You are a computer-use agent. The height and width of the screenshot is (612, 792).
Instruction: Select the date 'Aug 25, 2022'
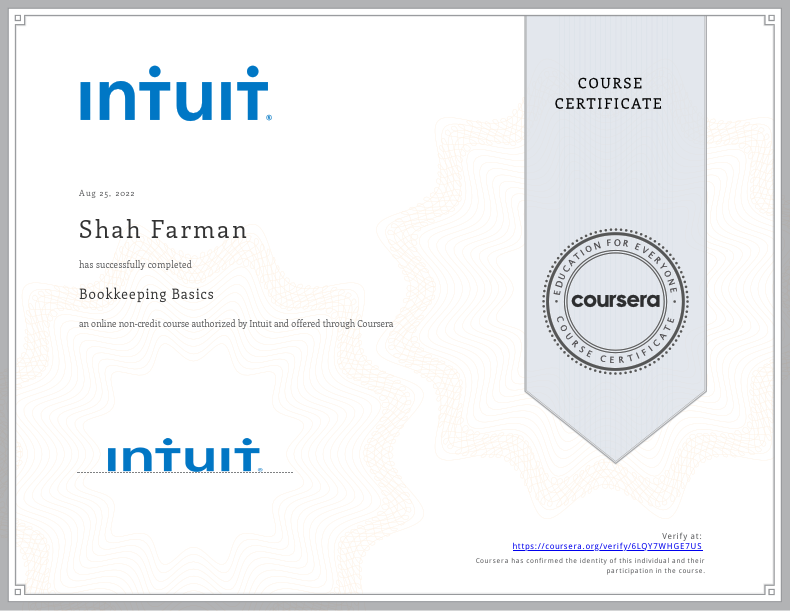(107, 193)
